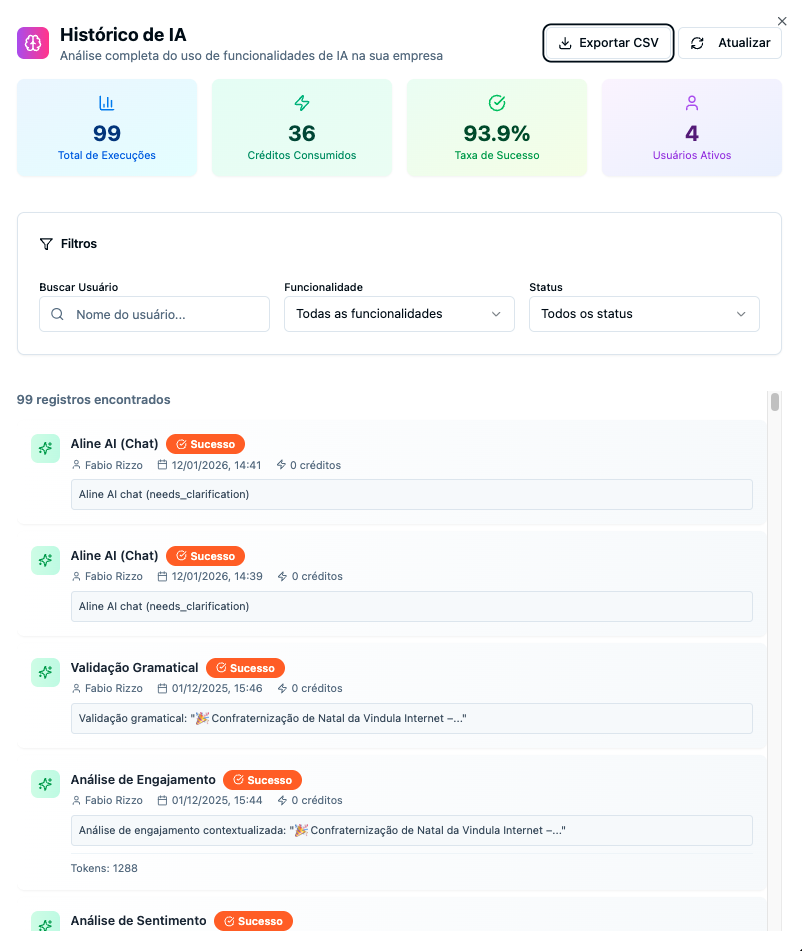The width and height of the screenshot is (802, 951).
Task: Click the lightning icon on Créditos Consumidos card
Action: 301,103
